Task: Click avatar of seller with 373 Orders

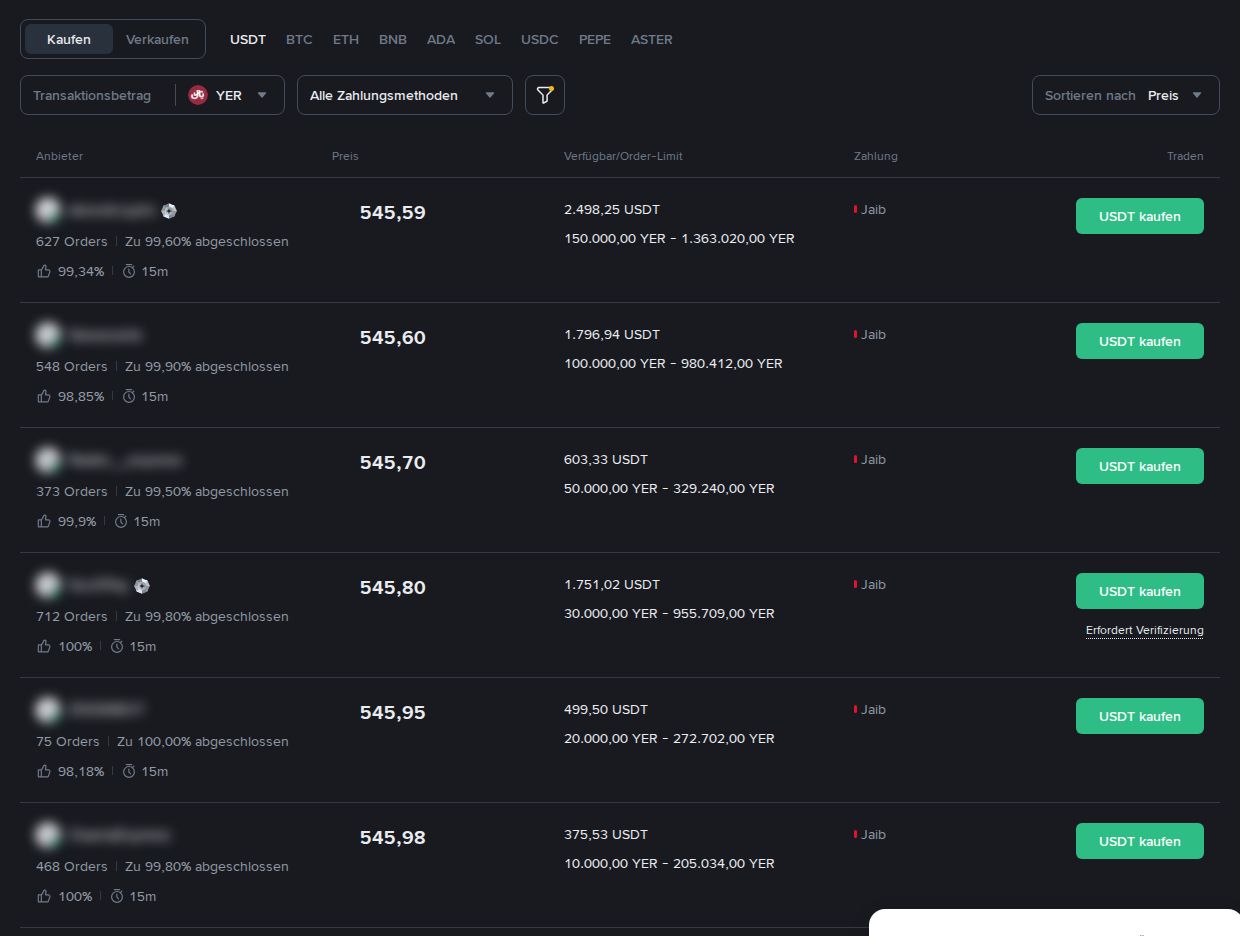Action: pyautogui.click(x=47, y=460)
